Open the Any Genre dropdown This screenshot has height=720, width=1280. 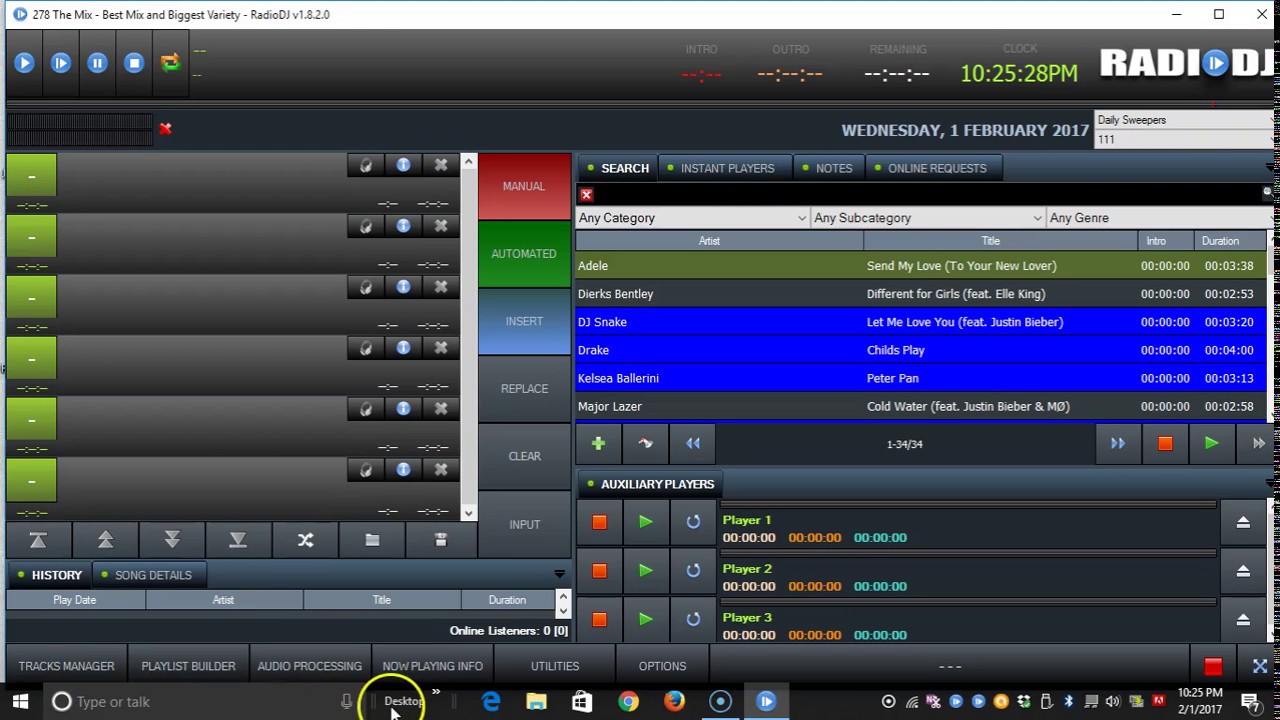tap(1162, 218)
